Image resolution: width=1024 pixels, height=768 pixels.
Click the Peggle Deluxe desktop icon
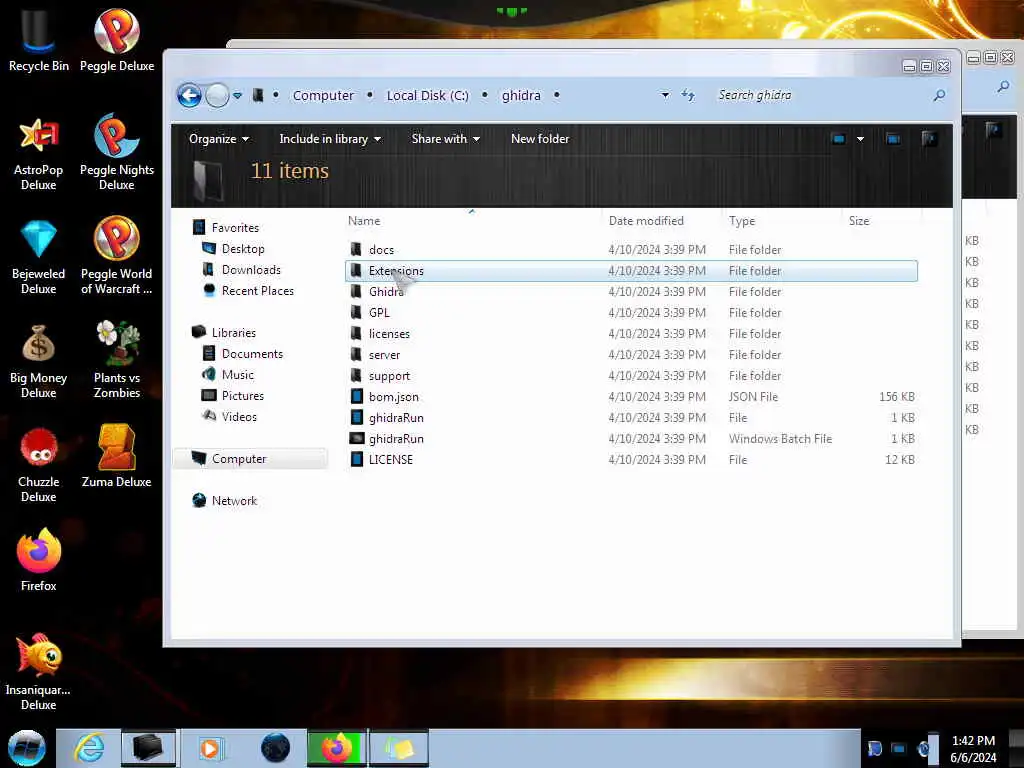117,40
